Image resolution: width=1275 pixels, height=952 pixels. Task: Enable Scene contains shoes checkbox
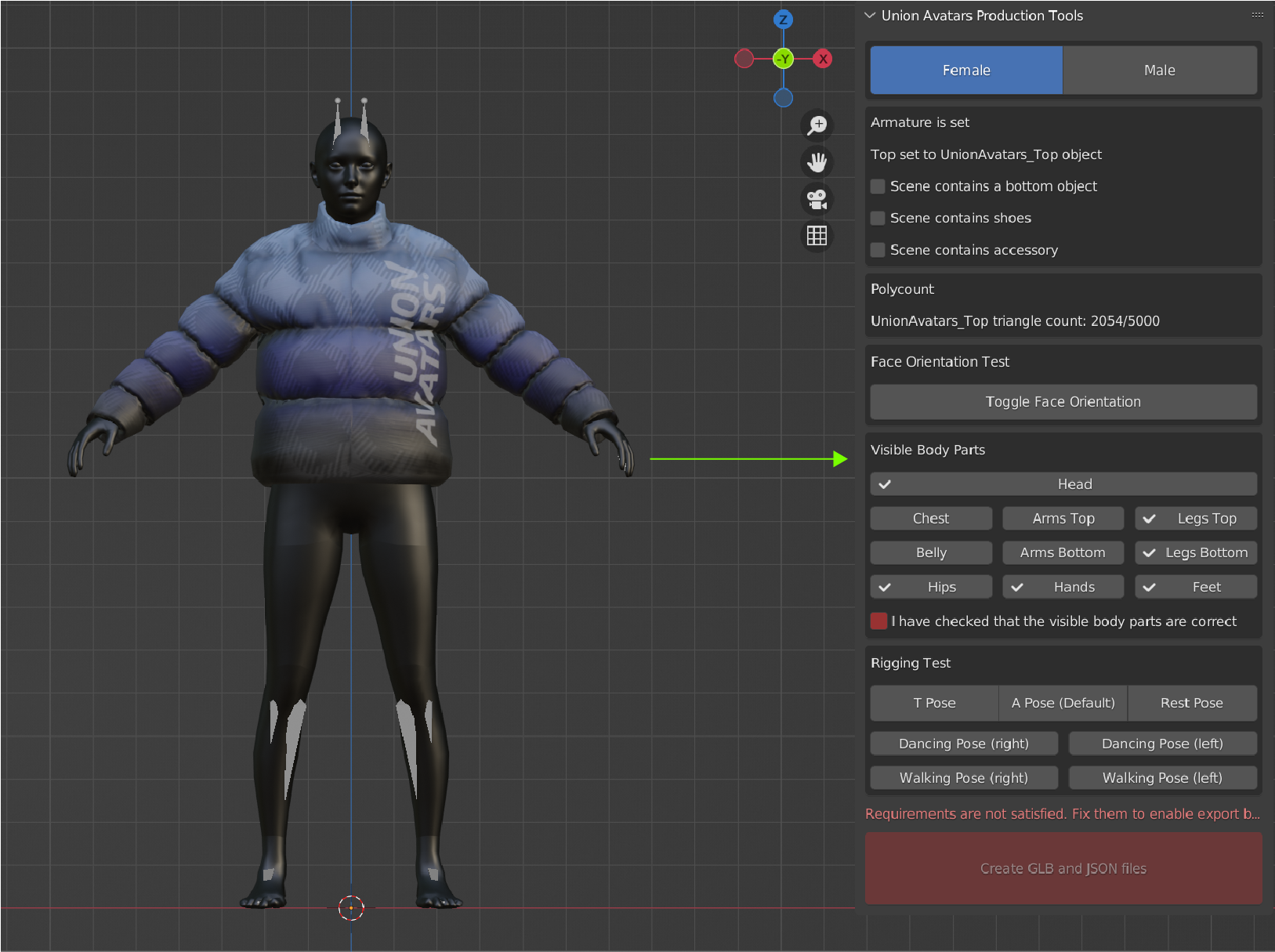pos(878,218)
